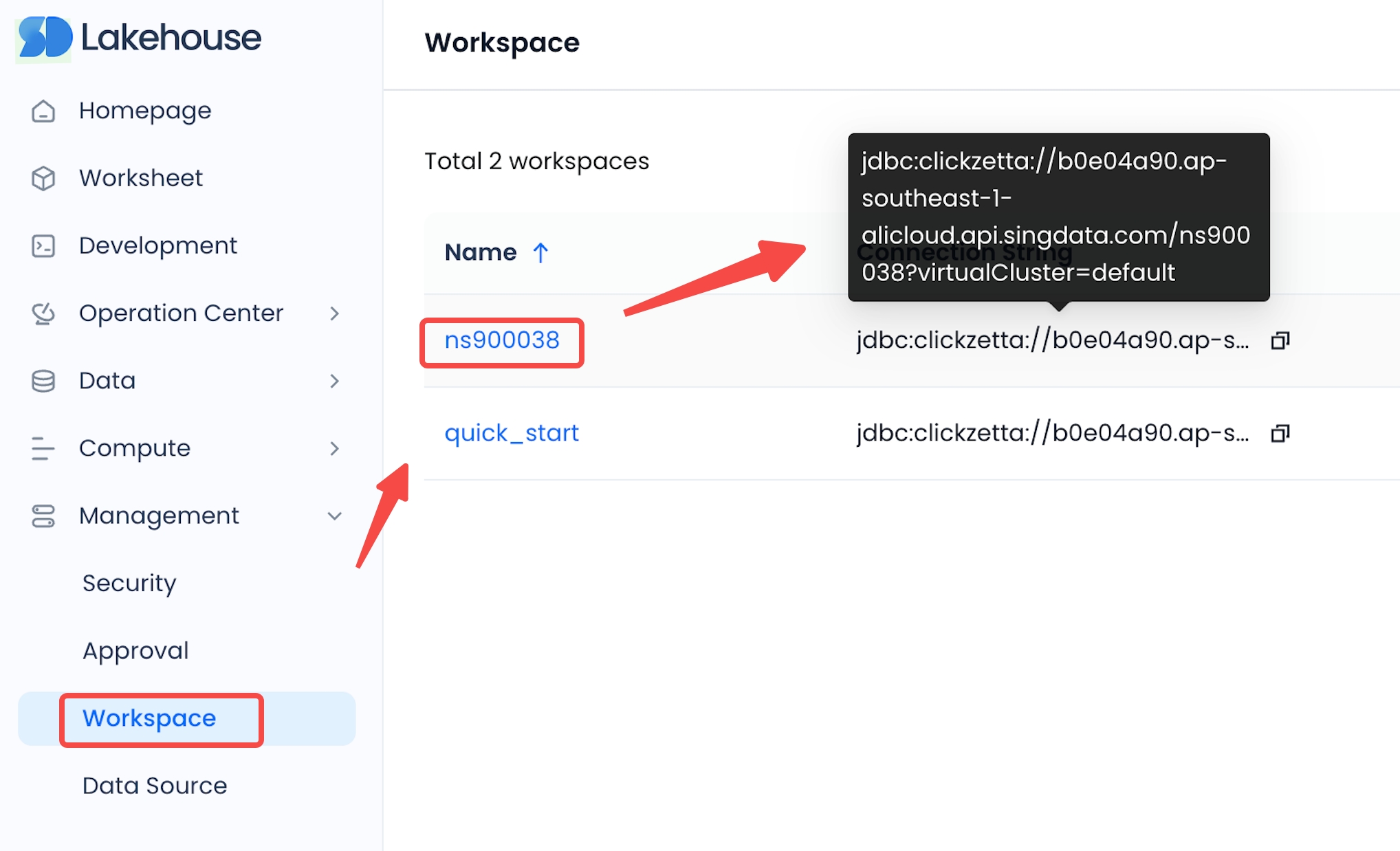This screenshot has width=1400, height=851.
Task: Open the quick_start workspace link
Action: tap(512, 433)
